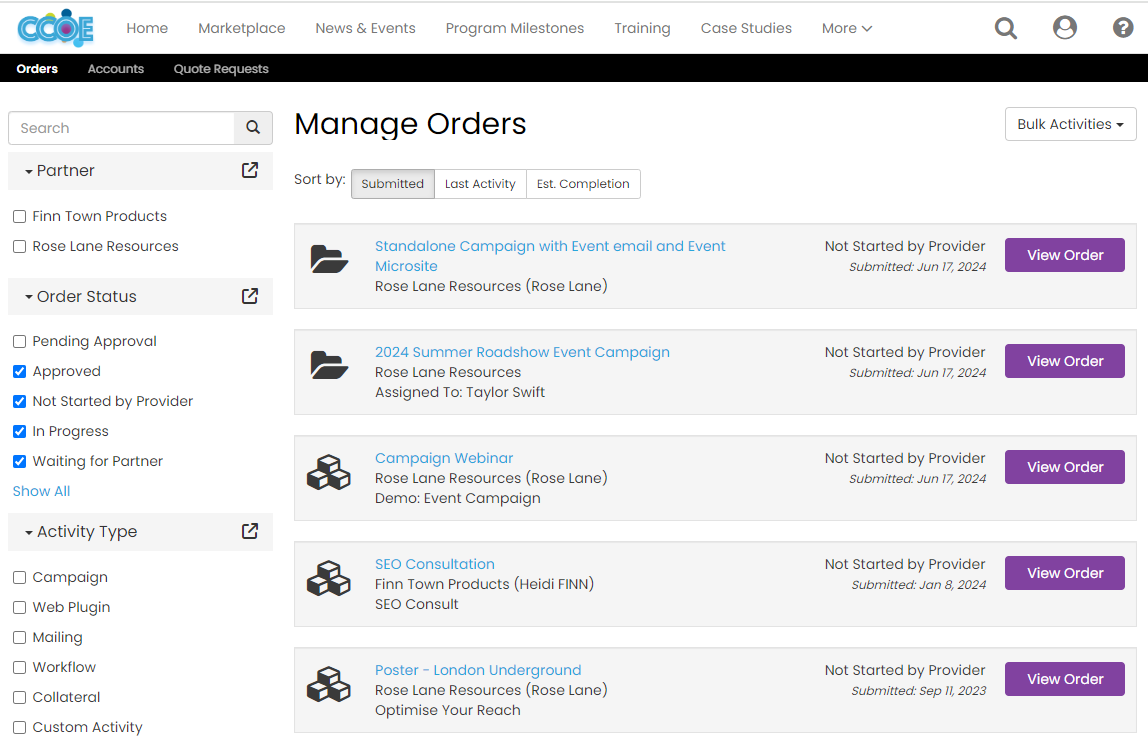
Task: Uncheck the Approved status filter
Action: click(20, 372)
